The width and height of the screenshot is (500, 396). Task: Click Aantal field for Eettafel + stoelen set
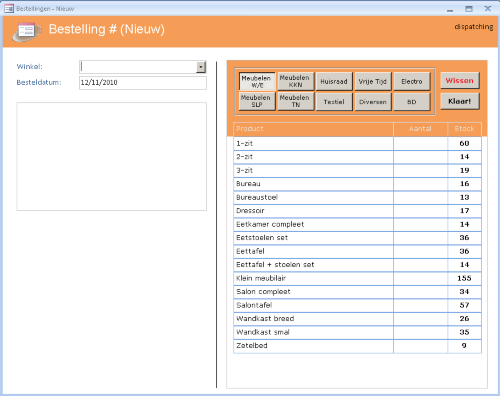pyautogui.click(x=420, y=265)
